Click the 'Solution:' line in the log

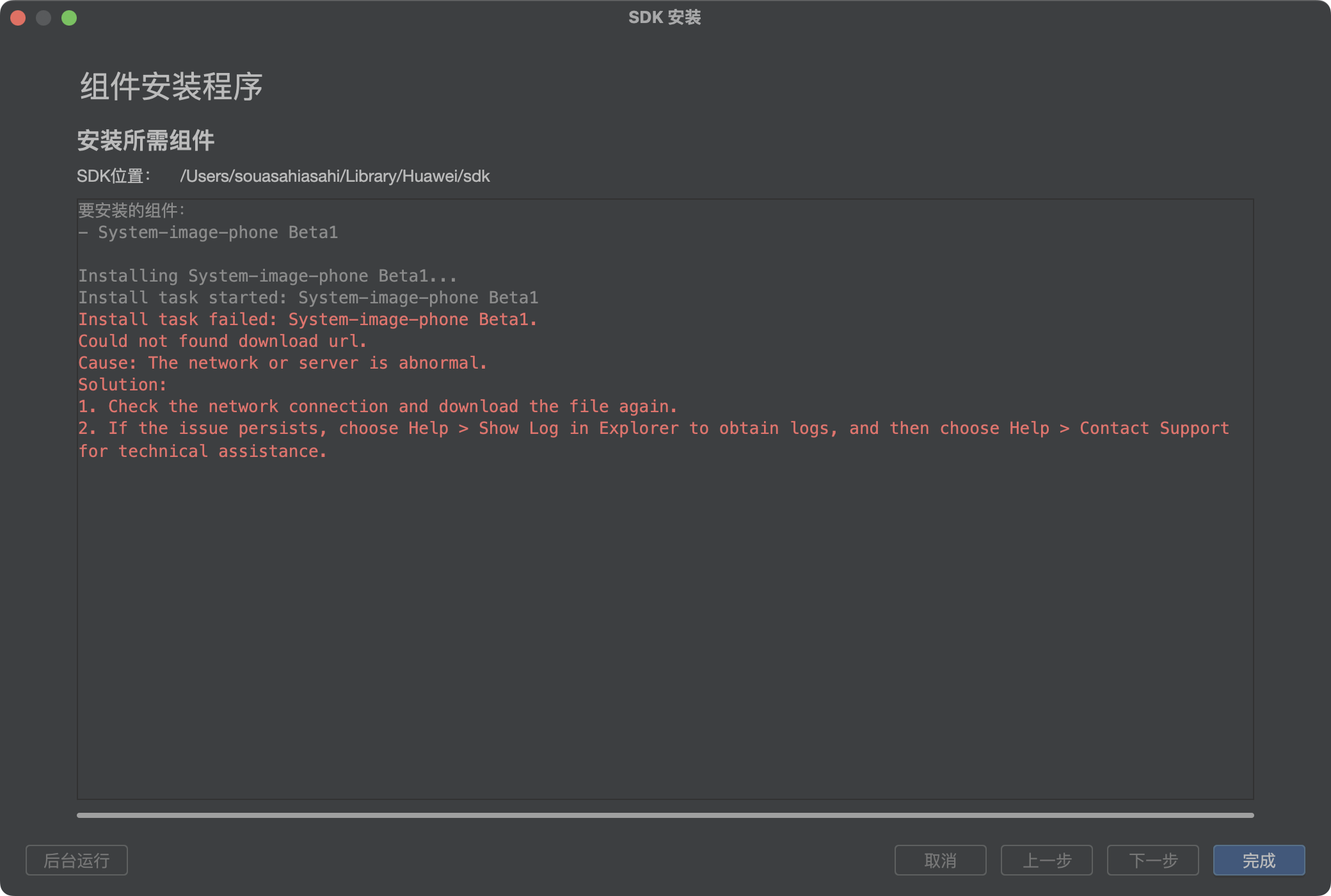pos(122,385)
